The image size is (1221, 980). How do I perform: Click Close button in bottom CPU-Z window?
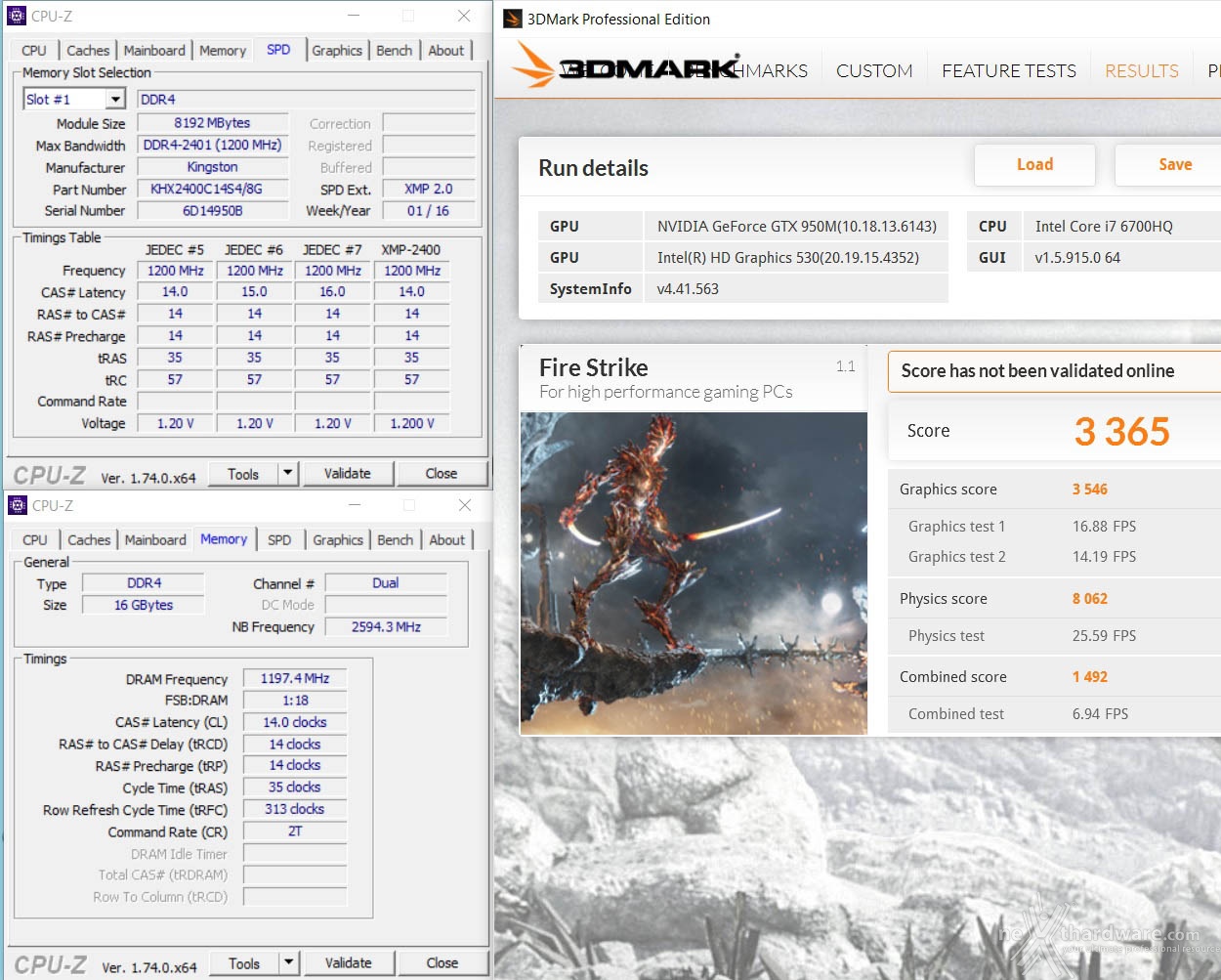pos(442,962)
